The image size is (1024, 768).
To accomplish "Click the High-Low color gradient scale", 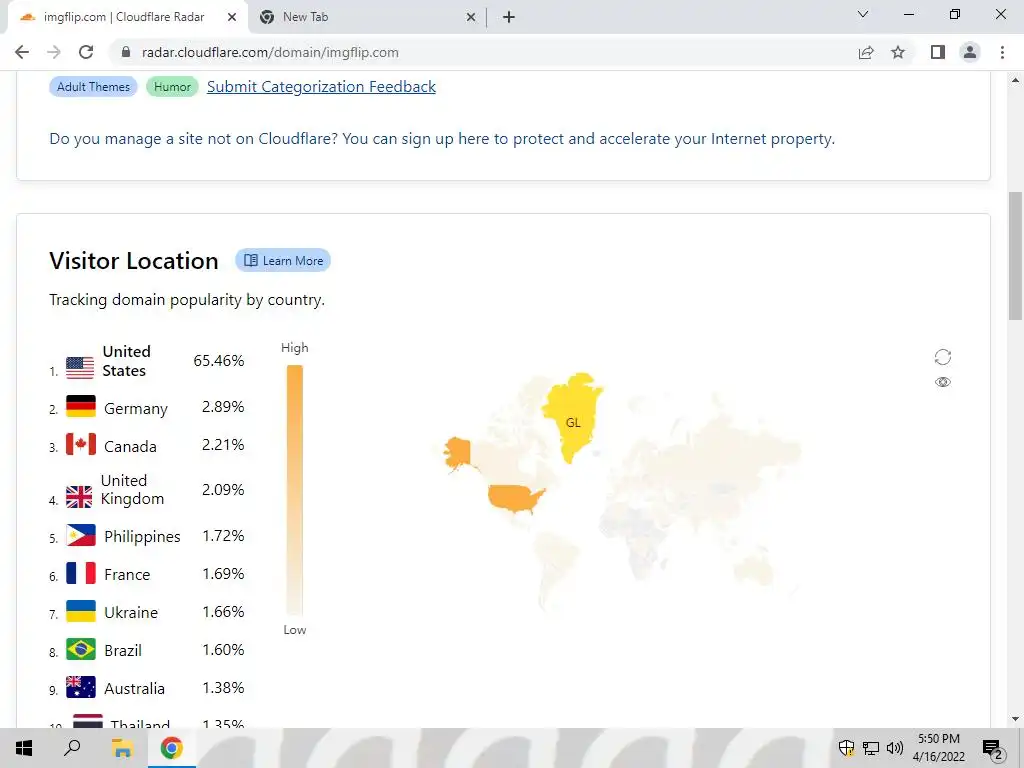I will tap(295, 490).
